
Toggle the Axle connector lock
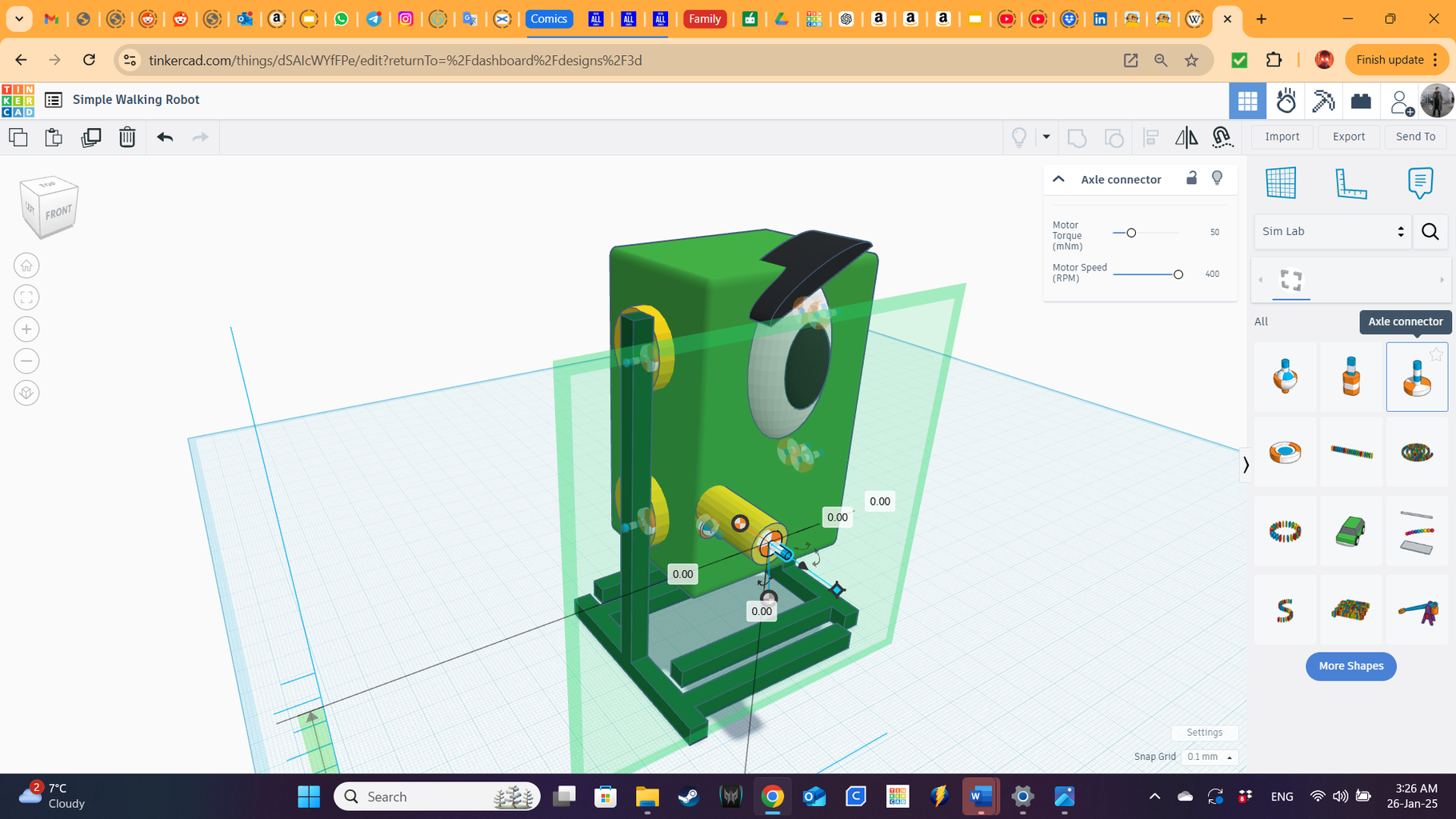click(x=1191, y=178)
